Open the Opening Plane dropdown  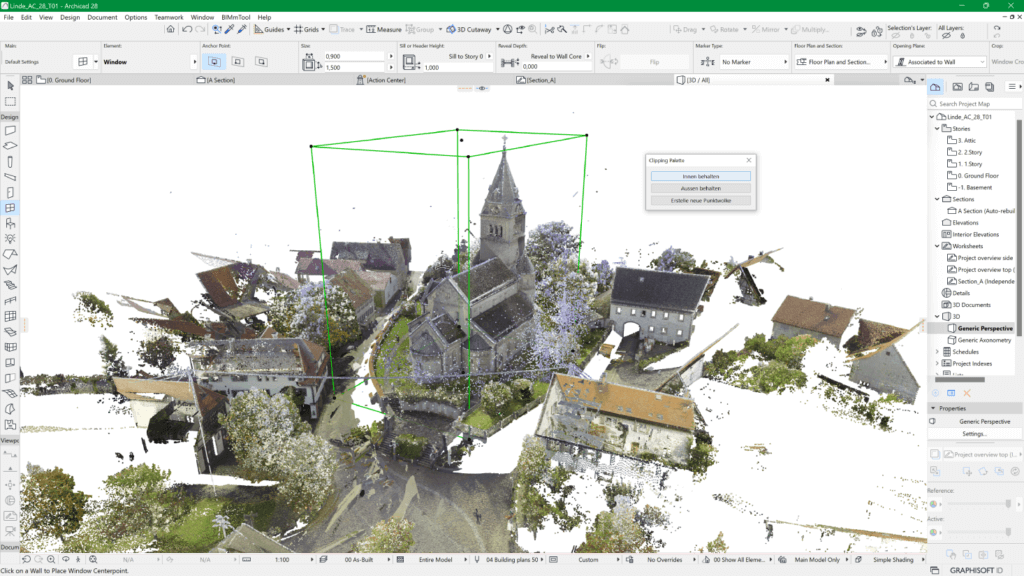click(939, 62)
